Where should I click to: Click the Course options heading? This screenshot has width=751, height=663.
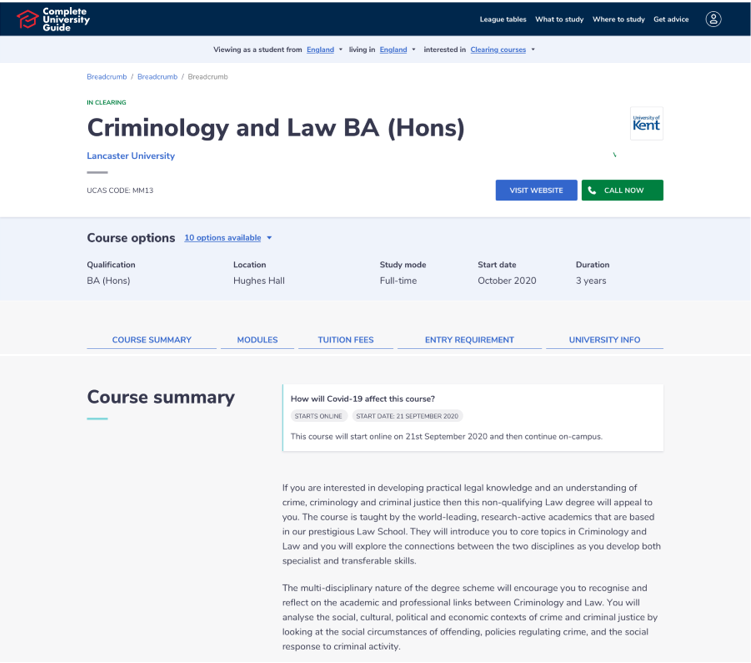pos(131,238)
